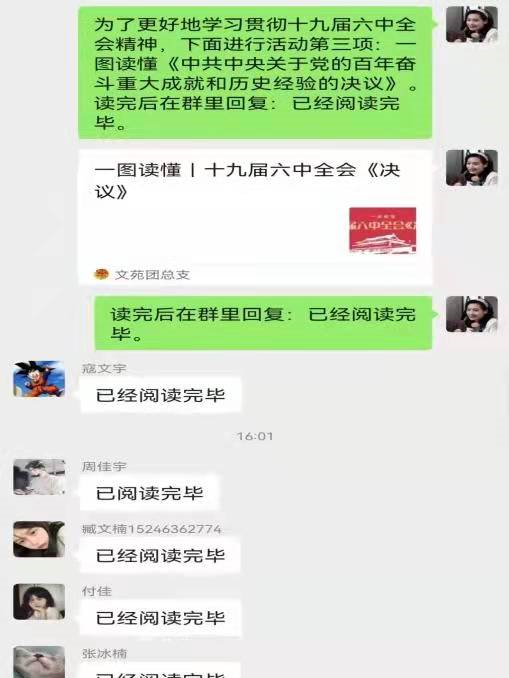509x678 pixels.
Task: Tap the sender avatar beside the short green reminder
Action: [x=472, y=314]
